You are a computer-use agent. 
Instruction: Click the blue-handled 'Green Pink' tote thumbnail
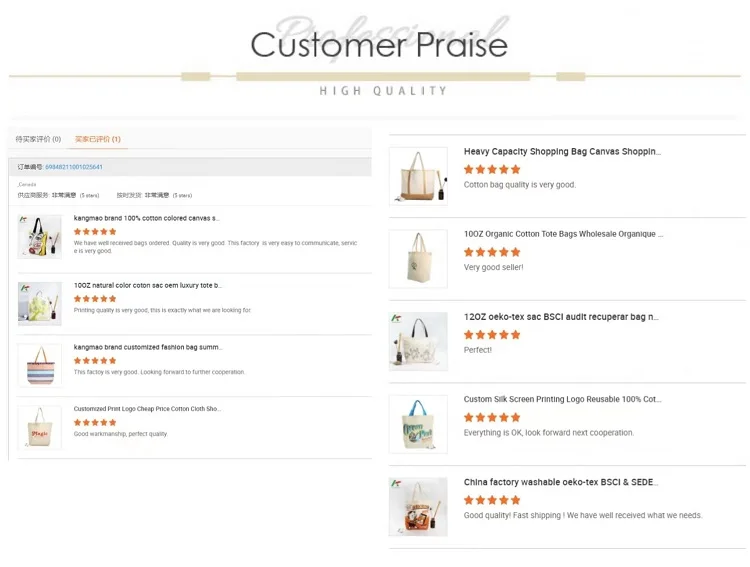(x=418, y=424)
